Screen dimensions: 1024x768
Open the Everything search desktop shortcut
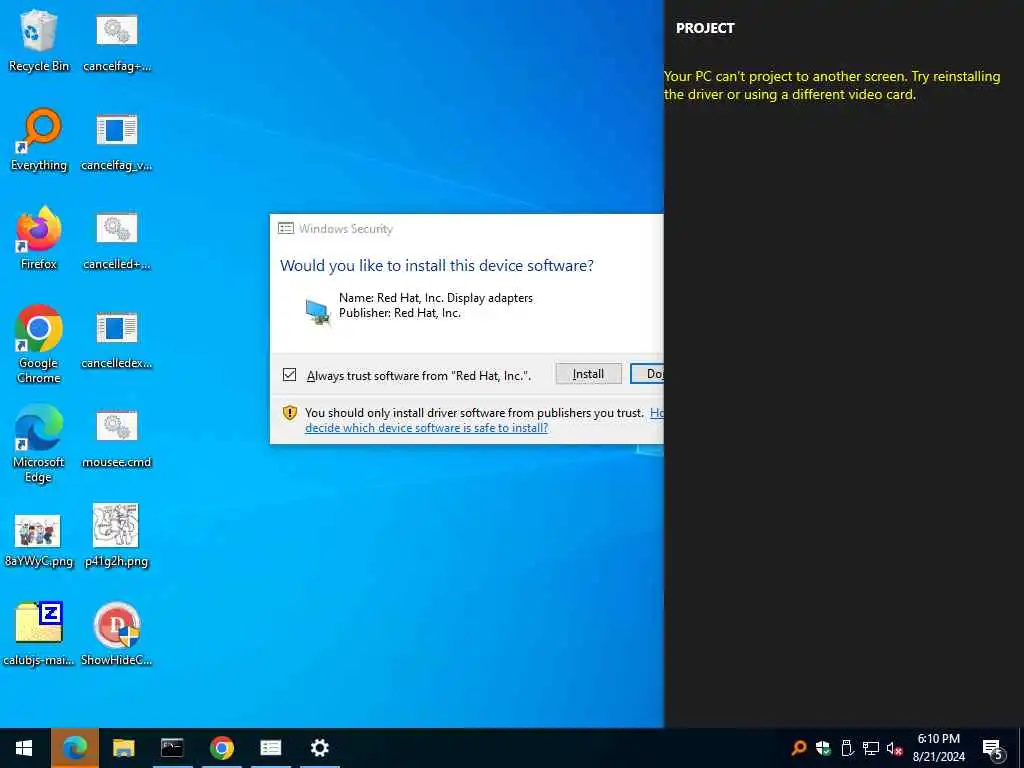tap(39, 140)
